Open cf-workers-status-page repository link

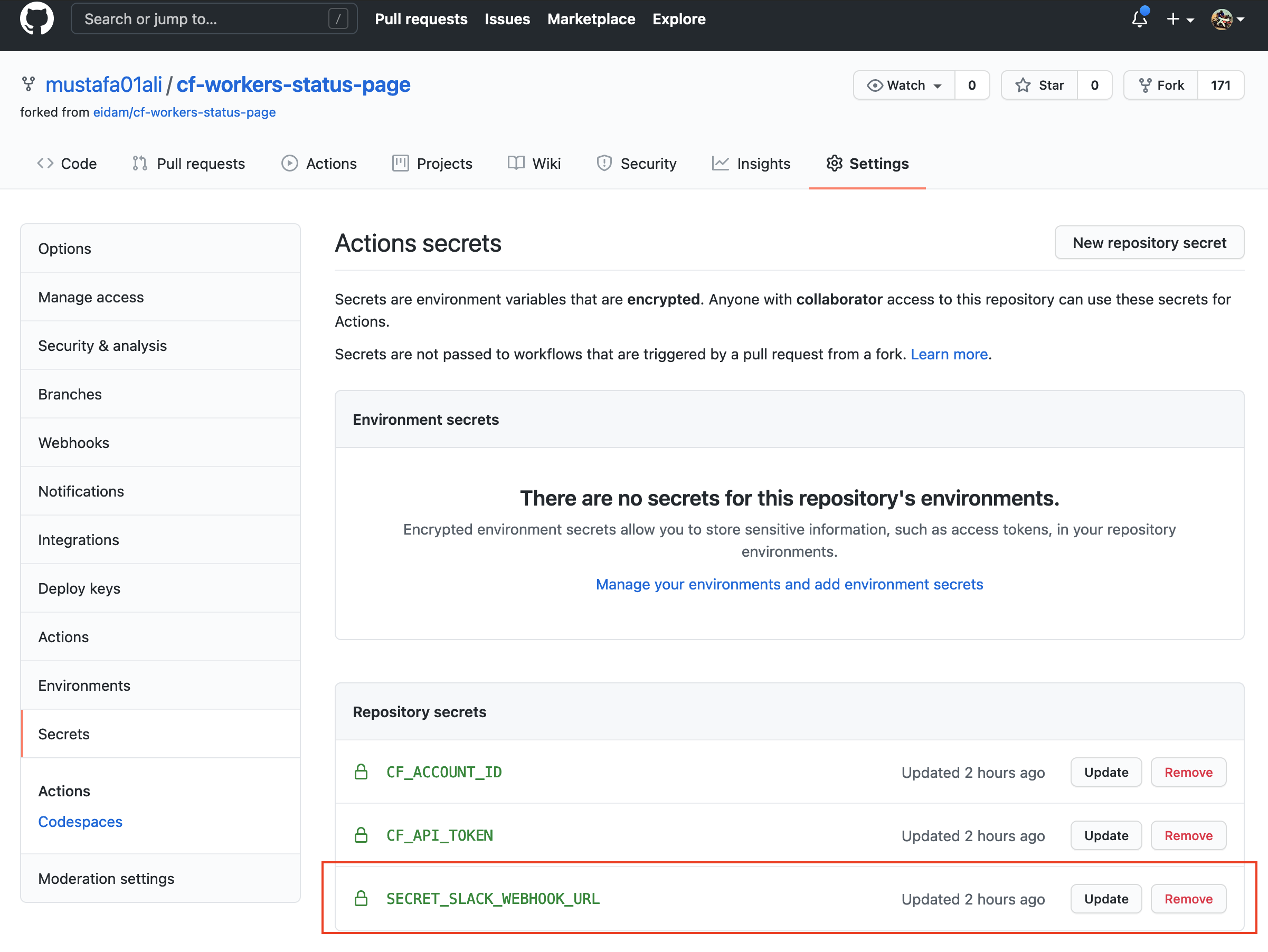(293, 85)
